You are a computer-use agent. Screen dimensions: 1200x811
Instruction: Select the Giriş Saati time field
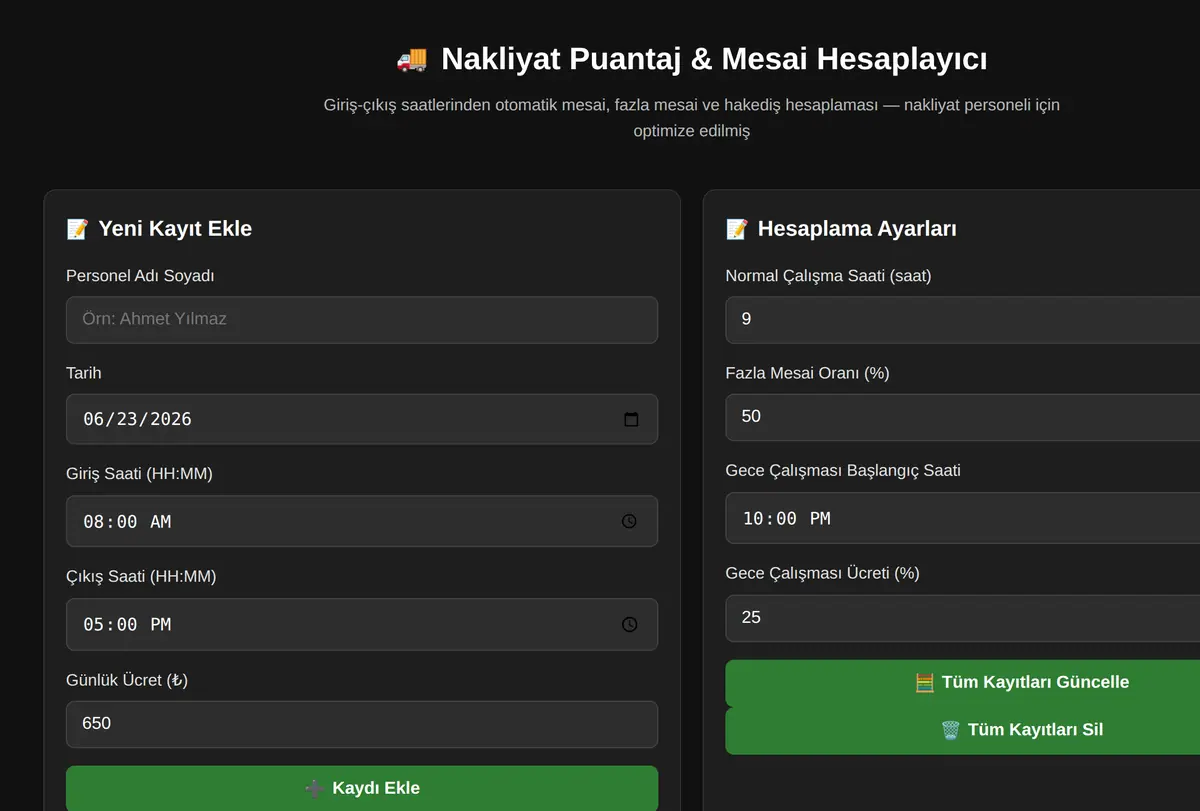click(x=362, y=521)
